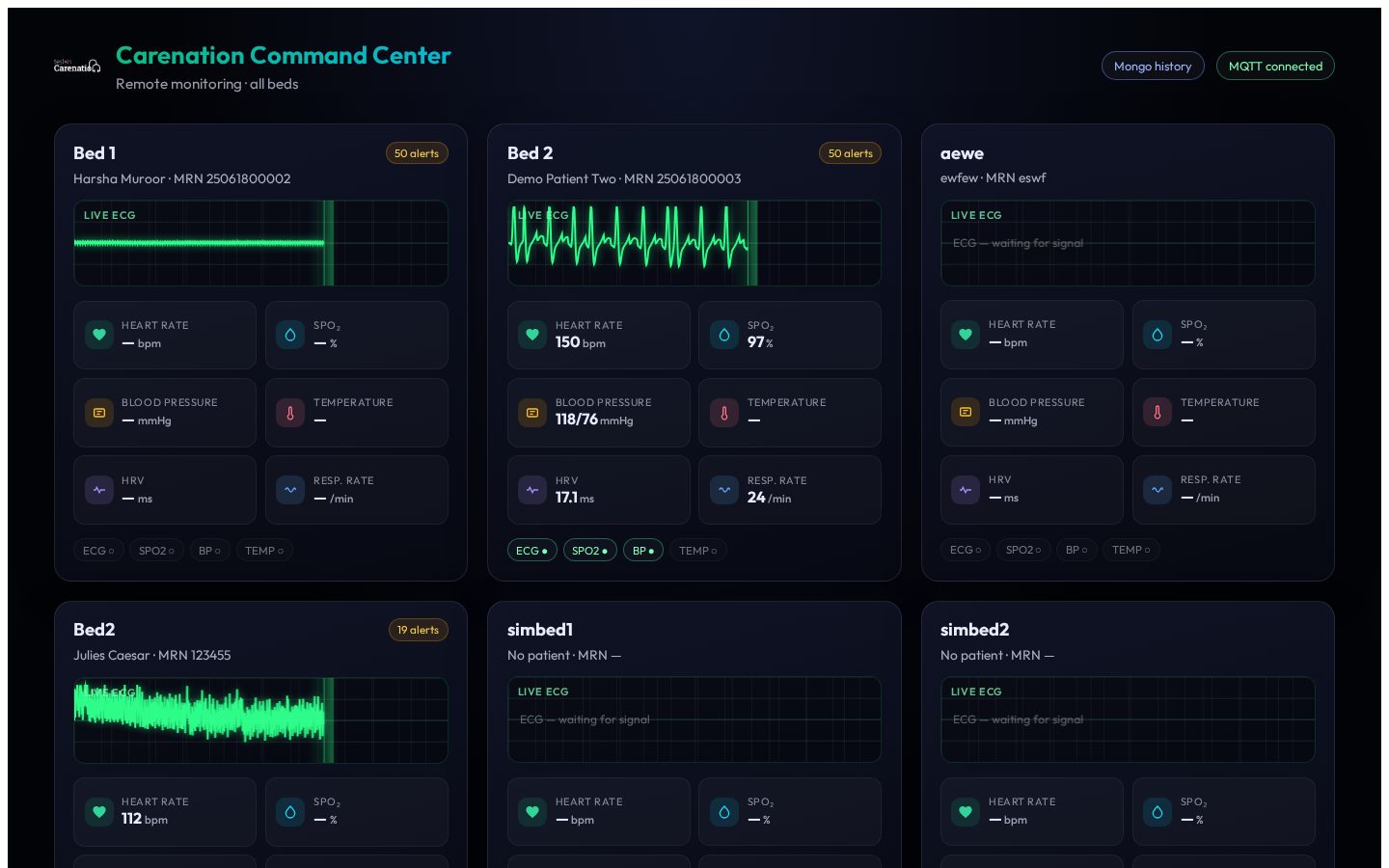Click the MQTT connected status badge
The width and height of the screenshot is (1389, 868).
pos(1275,66)
